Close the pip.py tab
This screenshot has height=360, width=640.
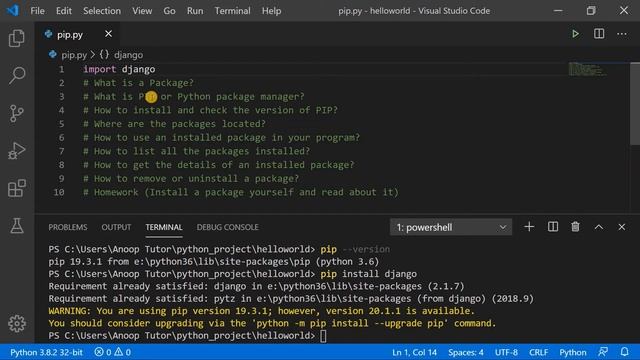click(x=108, y=34)
